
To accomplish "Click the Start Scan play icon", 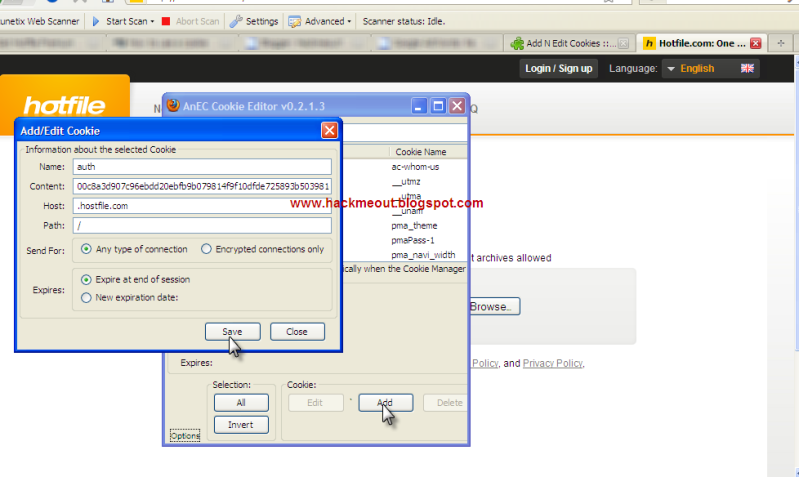I will click(x=96, y=21).
